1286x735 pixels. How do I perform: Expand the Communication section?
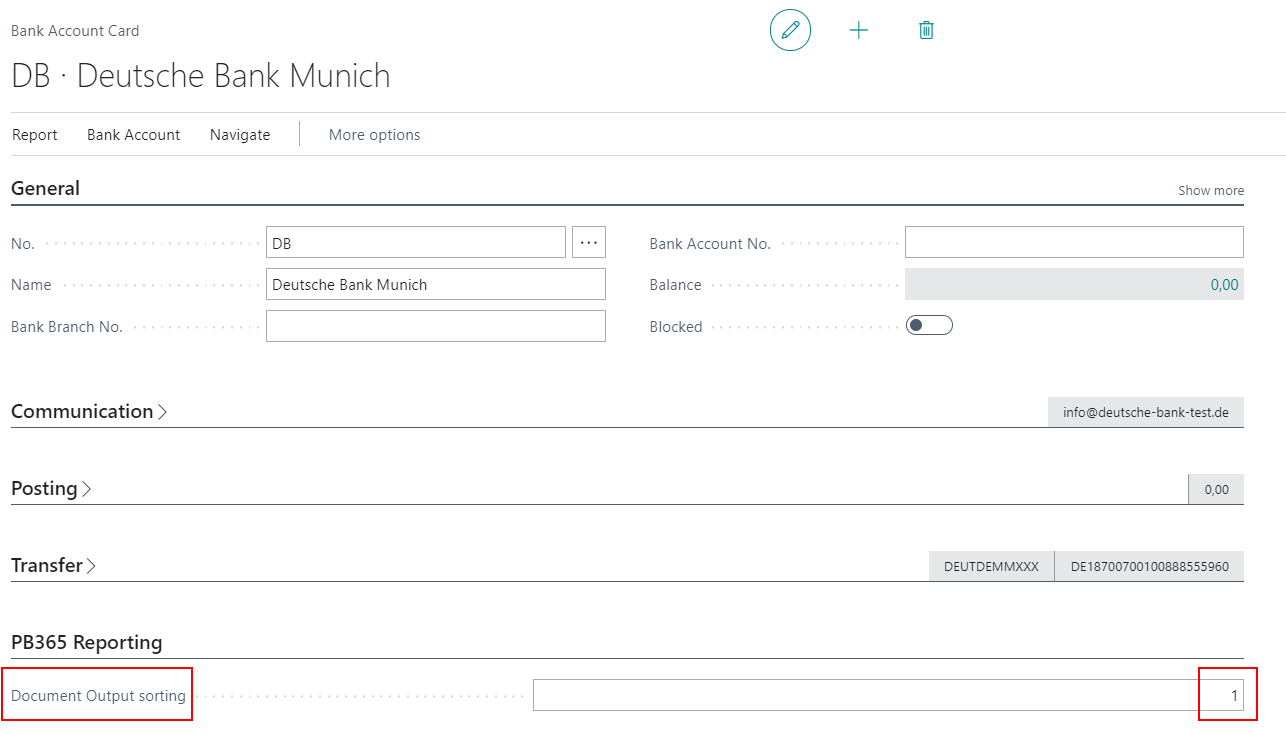tap(89, 411)
